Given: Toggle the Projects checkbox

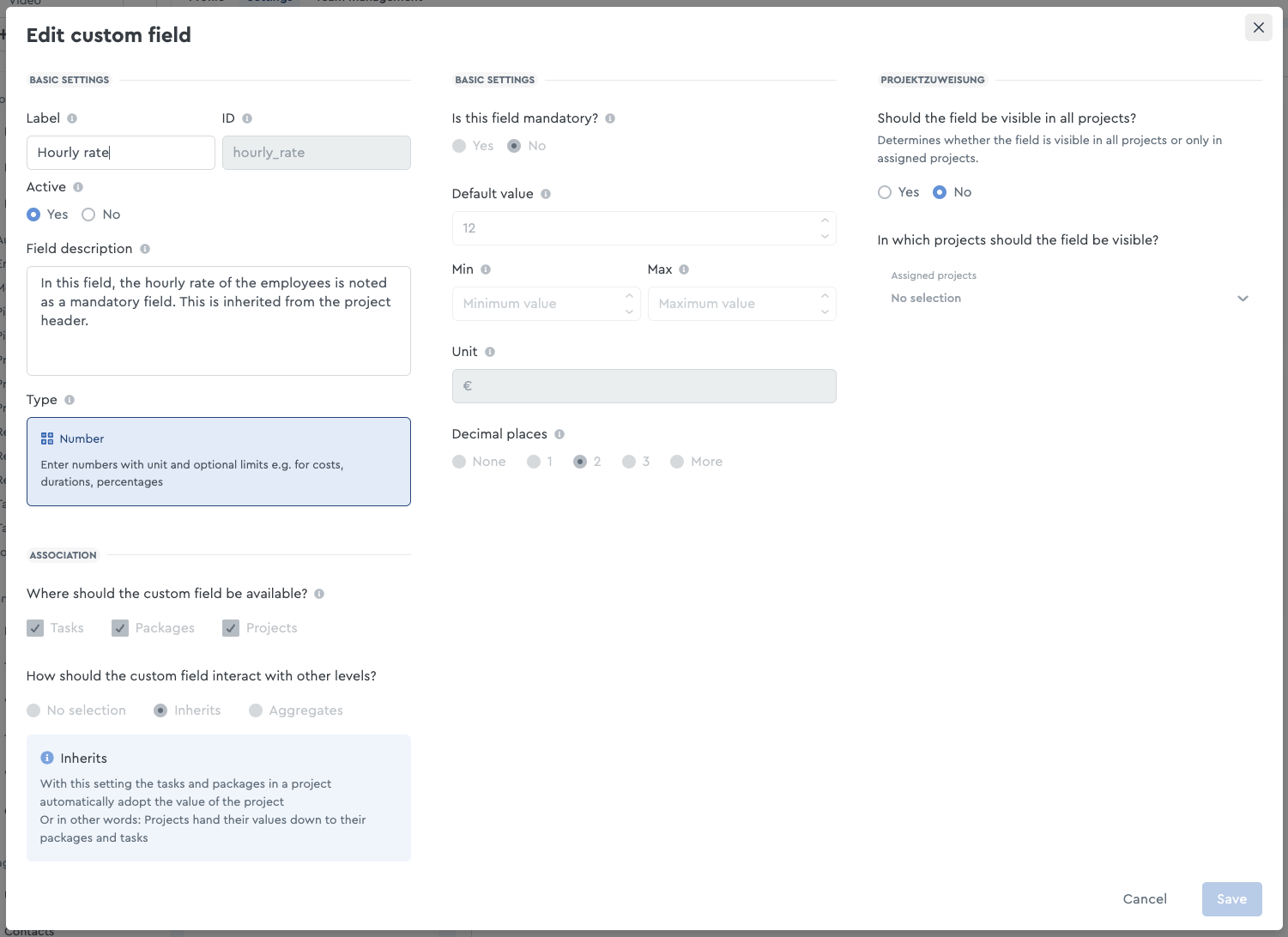Looking at the screenshot, I should pos(231,628).
